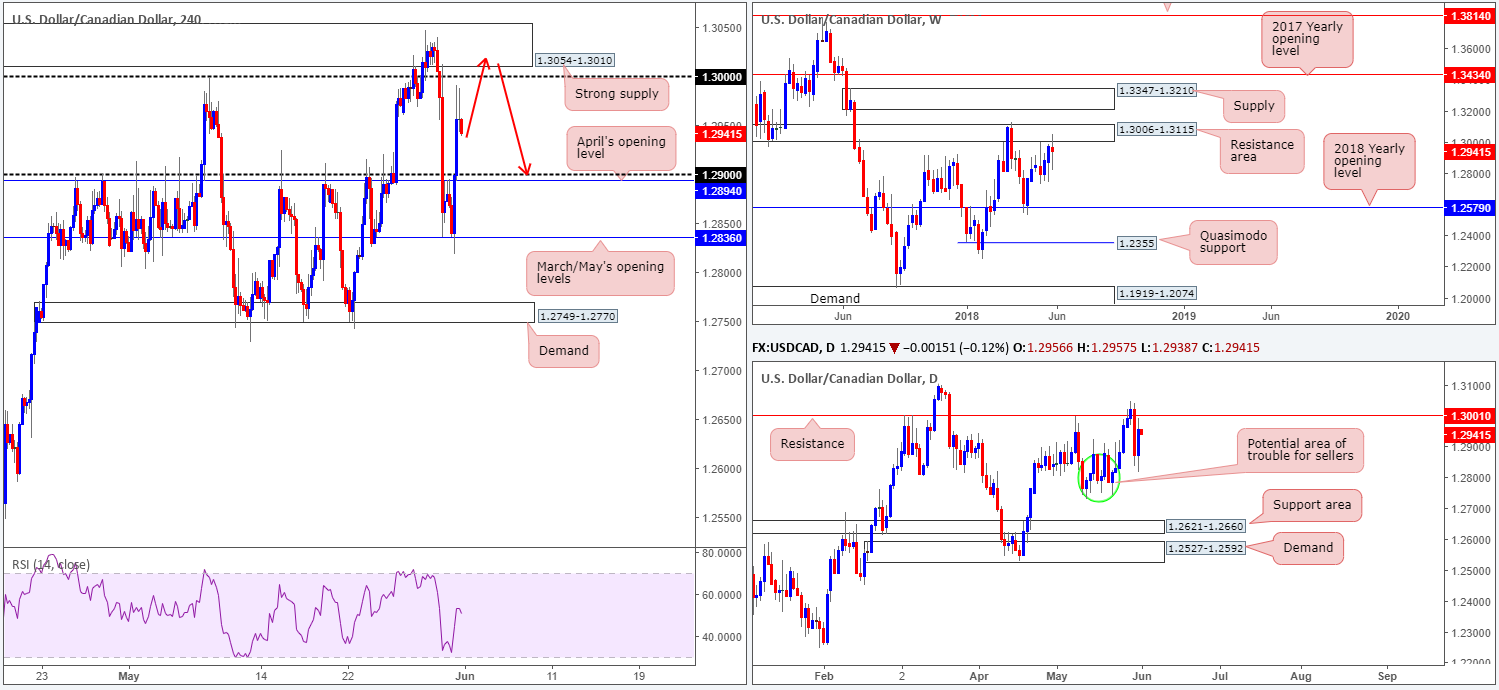This screenshot has height=690, width=1499.
Task: Click the 'Strong supply' callout
Action: (x=616, y=94)
